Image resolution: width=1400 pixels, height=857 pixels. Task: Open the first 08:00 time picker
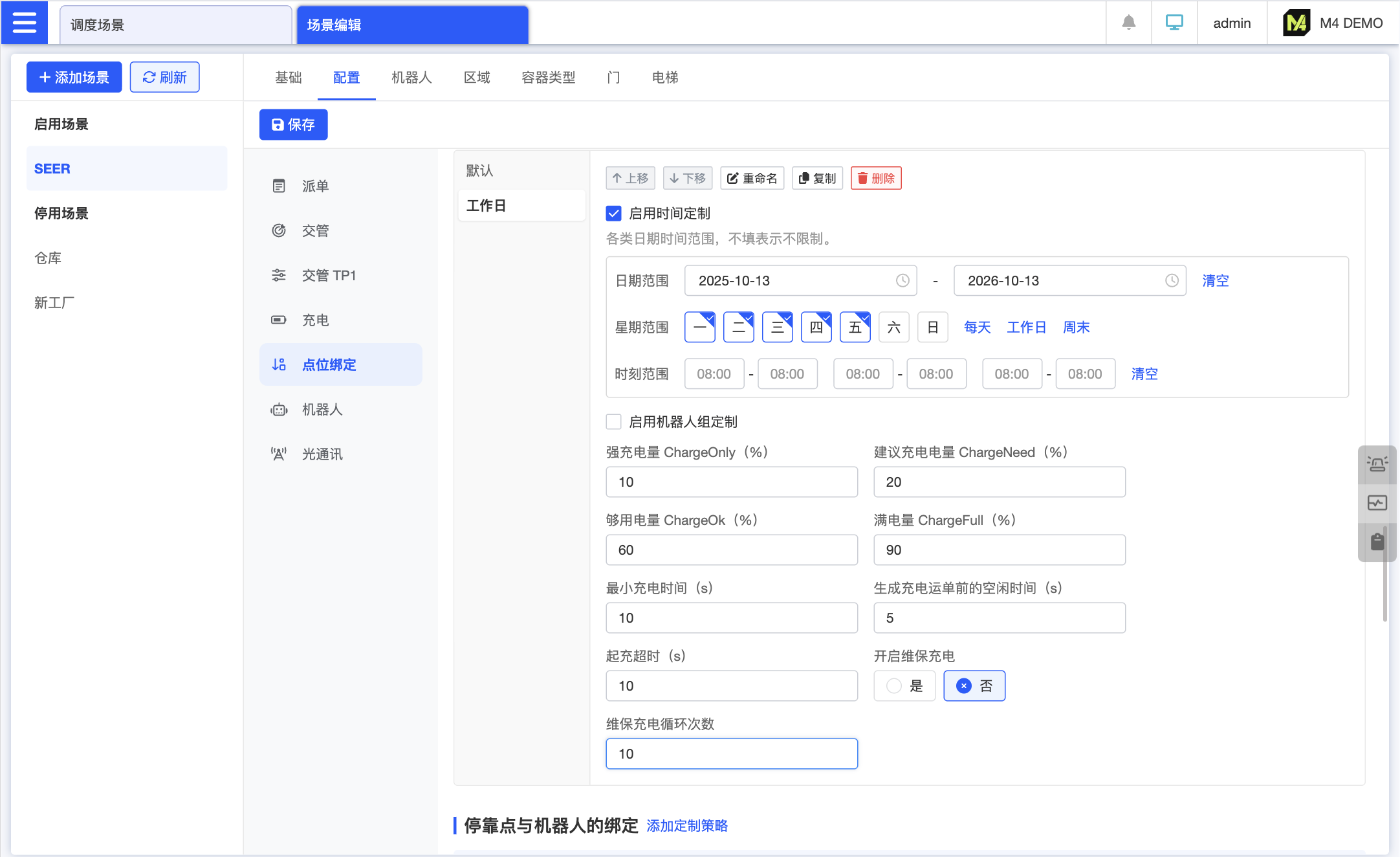(714, 373)
